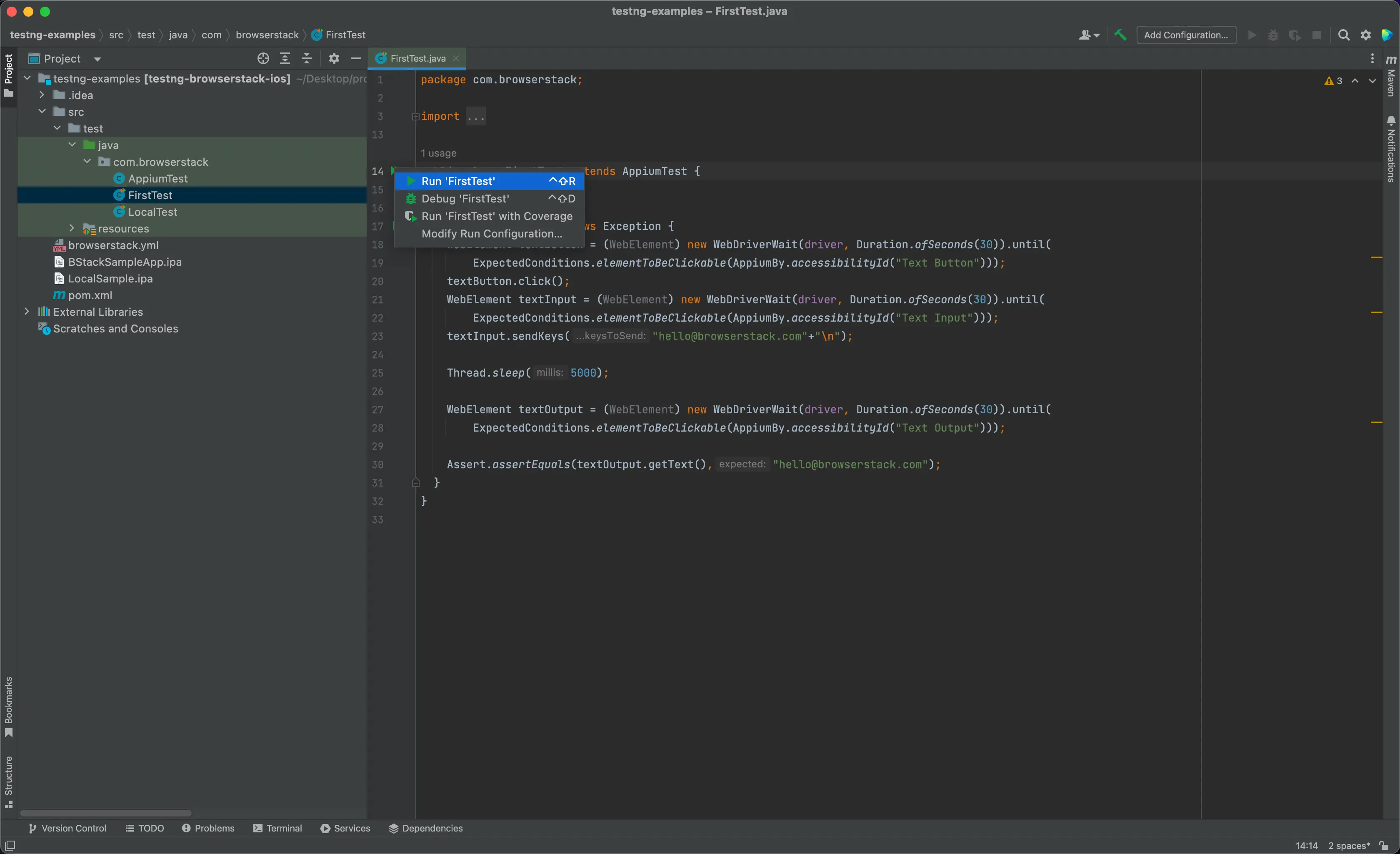Click the Build project hammer icon
Viewport: 1400px width, 854px height.
1120,35
